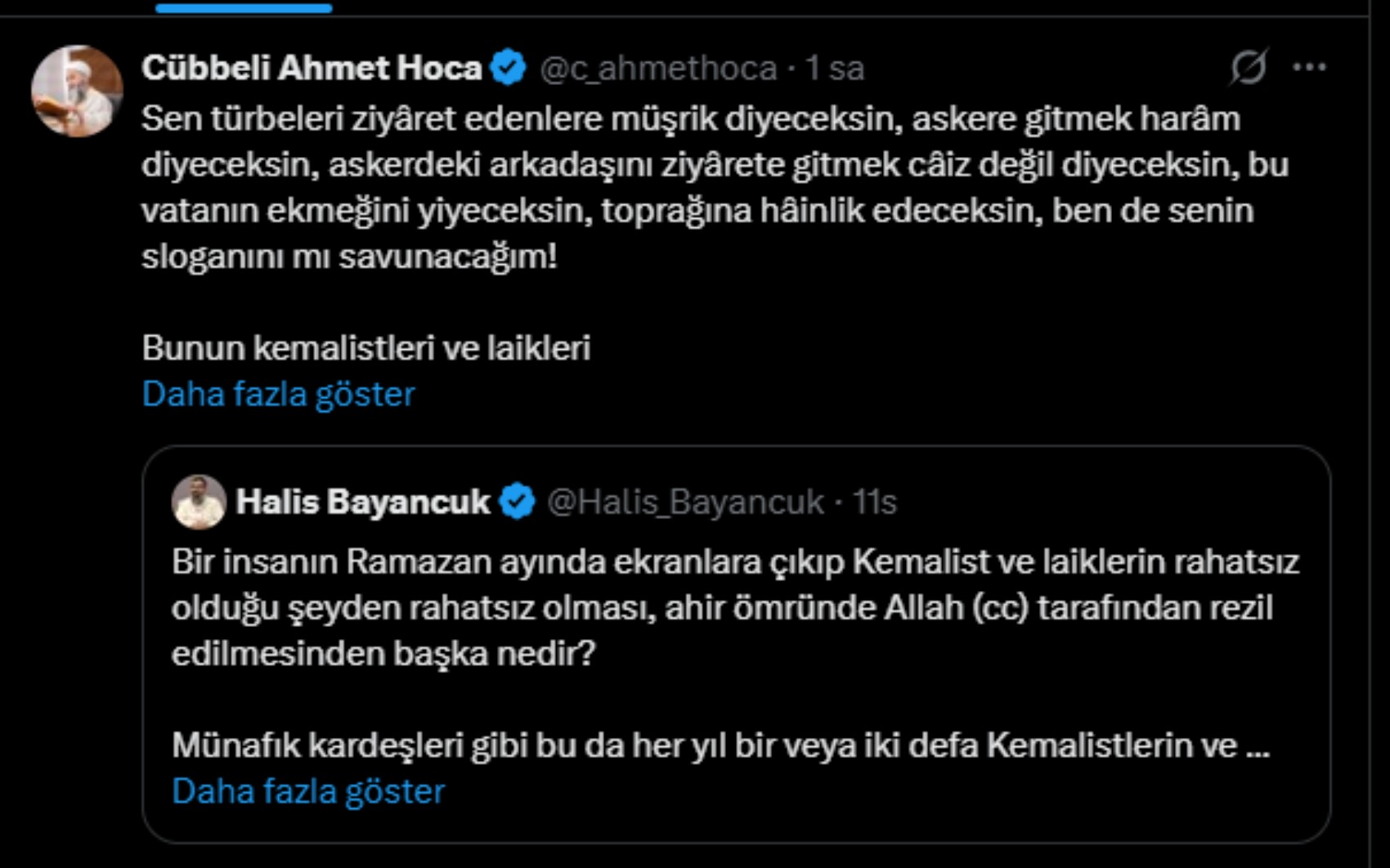Open Halis Bayancuk's small avatar in the quote
The width and height of the screenshot is (1390, 868).
(199, 501)
